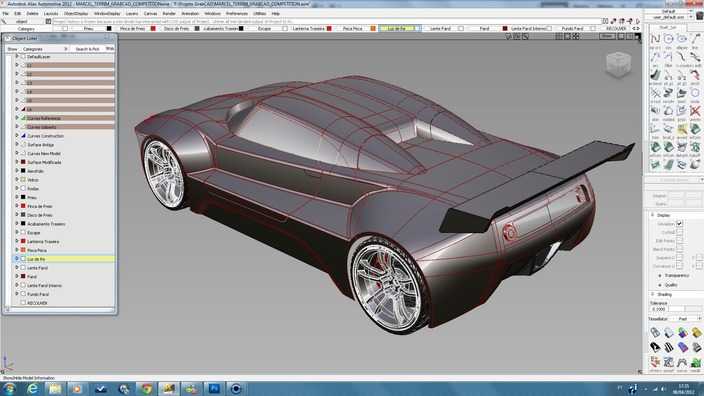Click red color swatch of Pinca de Freio in layer bar

pos(153,28)
